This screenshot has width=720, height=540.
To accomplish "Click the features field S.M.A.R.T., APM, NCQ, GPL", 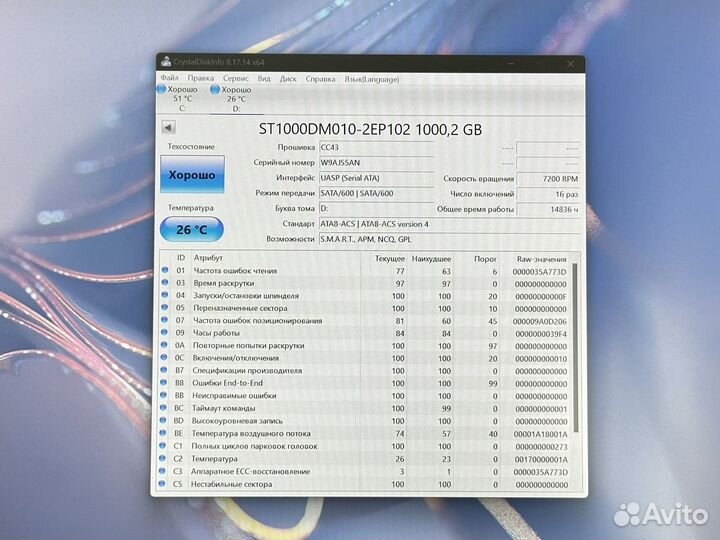I will tap(449, 239).
